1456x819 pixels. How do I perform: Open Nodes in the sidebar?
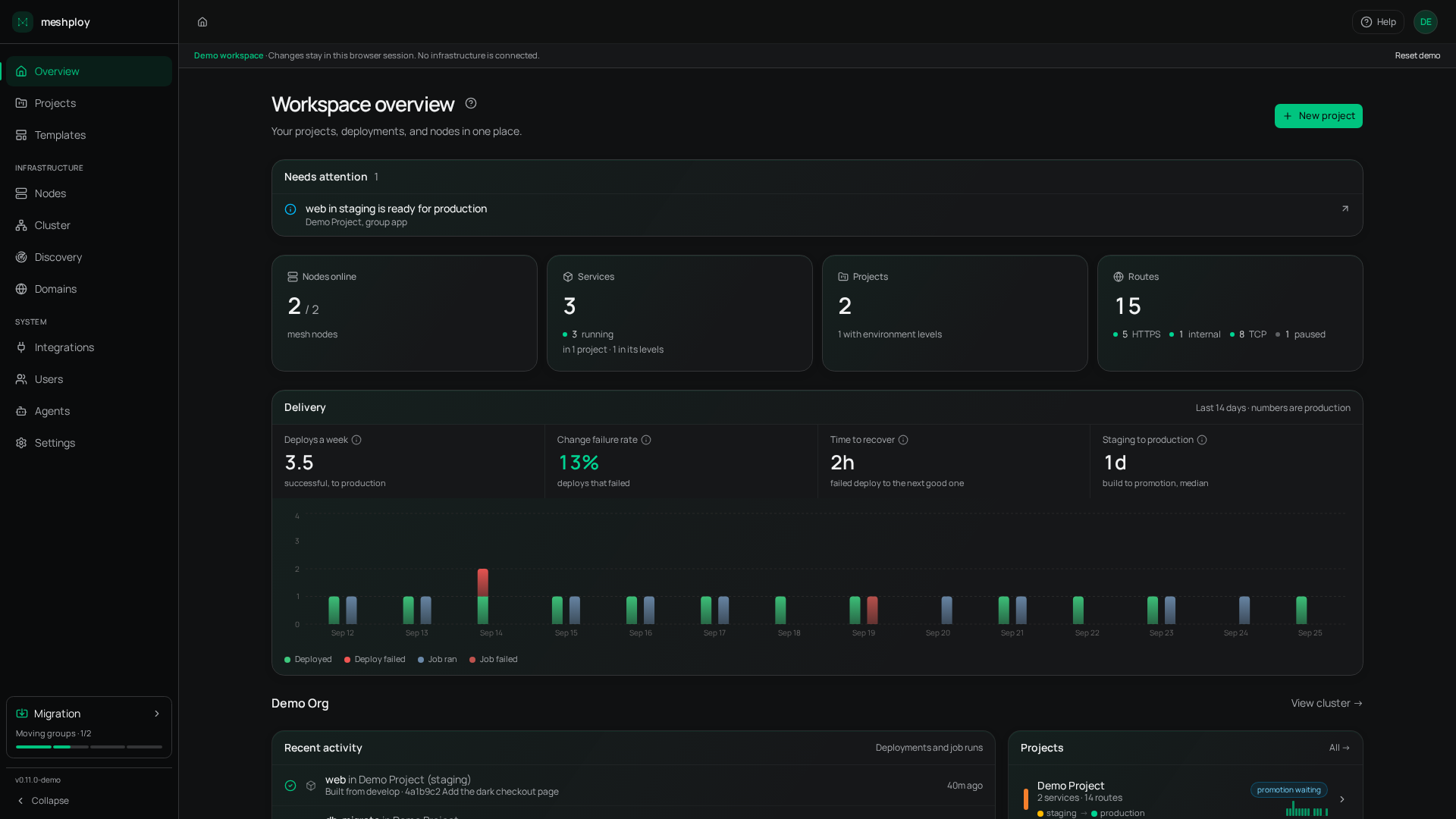click(x=89, y=193)
